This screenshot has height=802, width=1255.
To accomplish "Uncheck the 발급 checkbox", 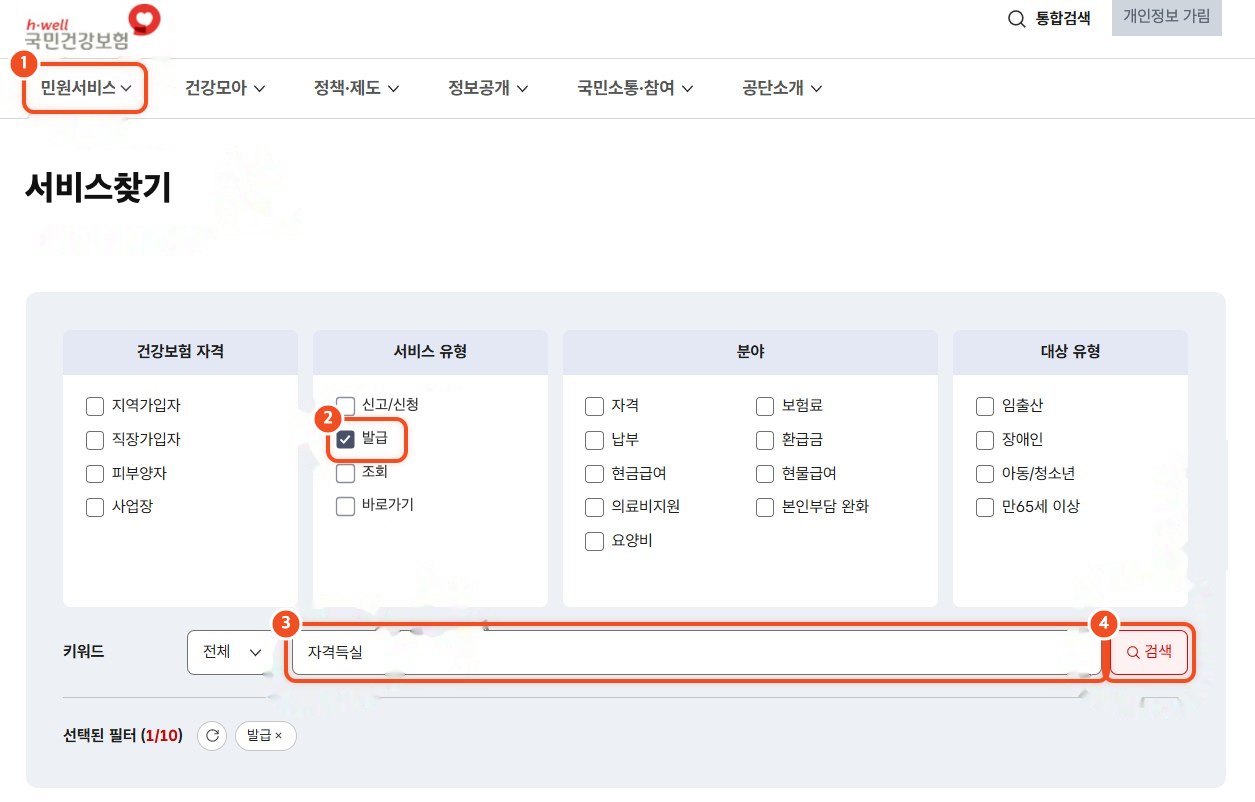I will (x=346, y=439).
